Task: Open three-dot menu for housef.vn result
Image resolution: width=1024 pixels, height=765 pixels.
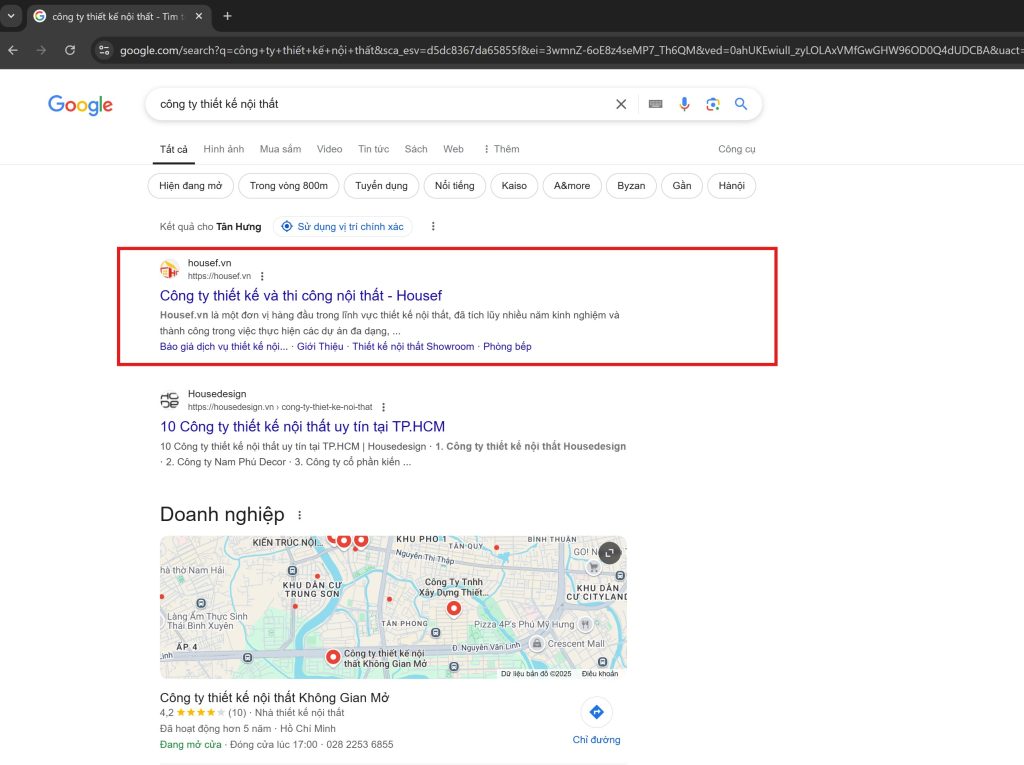Action: (262, 276)
